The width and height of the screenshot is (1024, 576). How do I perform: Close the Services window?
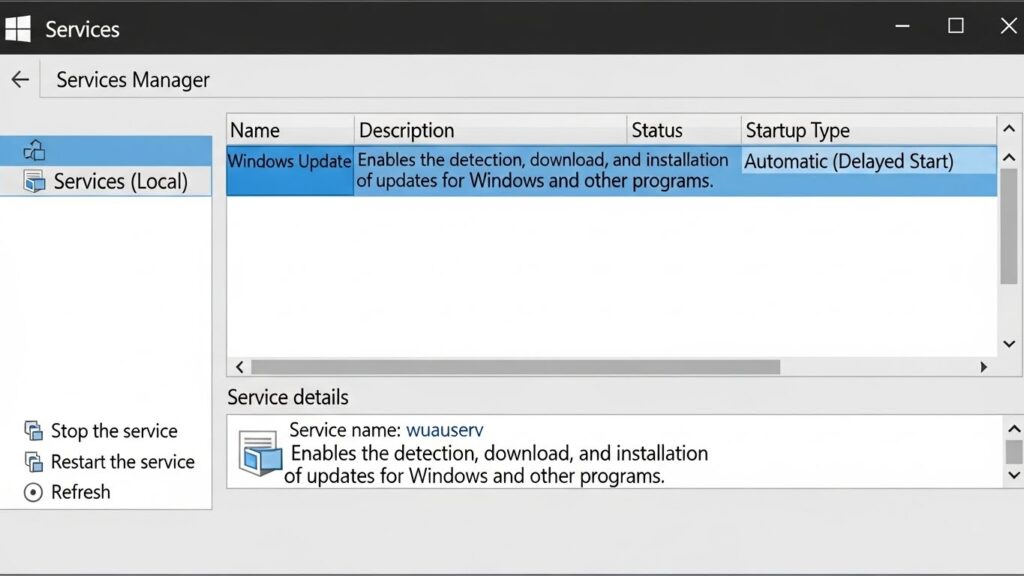1009,26
